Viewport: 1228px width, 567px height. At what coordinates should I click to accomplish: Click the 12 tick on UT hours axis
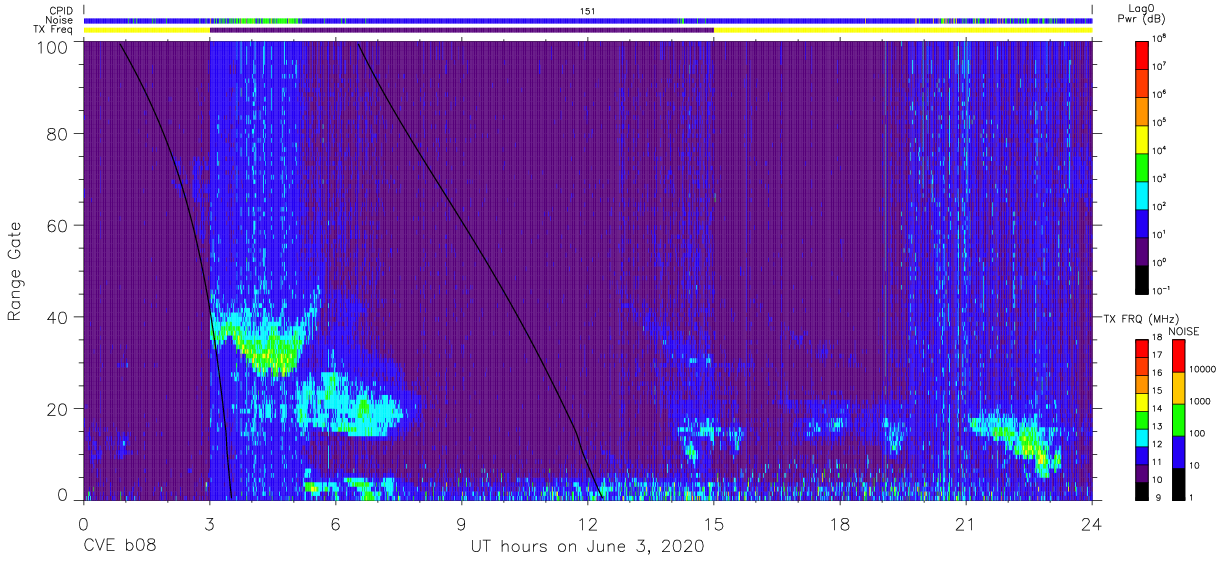point(588,523)
